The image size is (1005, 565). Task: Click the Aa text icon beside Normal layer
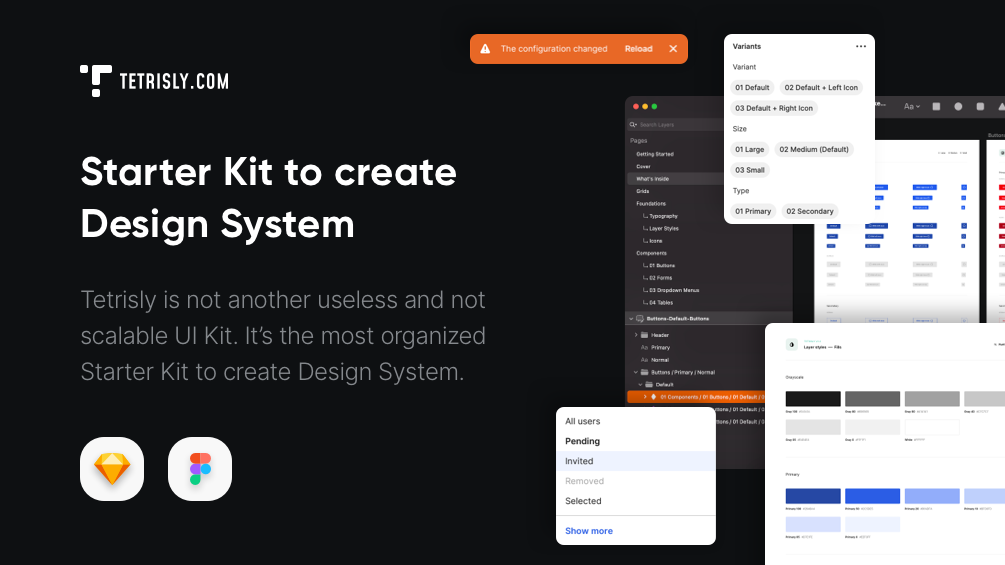pos(644,360)
